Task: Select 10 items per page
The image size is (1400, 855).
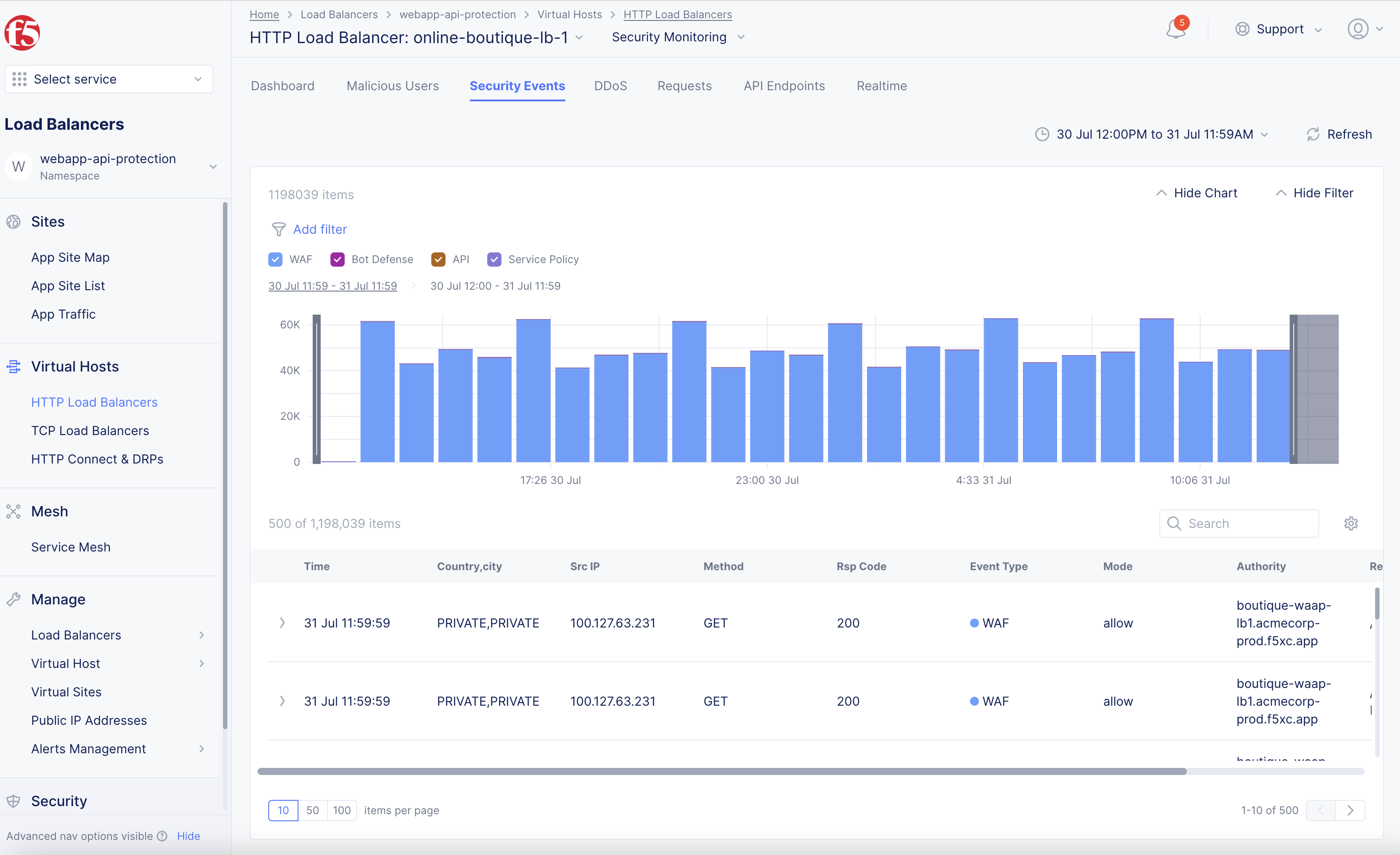Action: coord(283,810)
